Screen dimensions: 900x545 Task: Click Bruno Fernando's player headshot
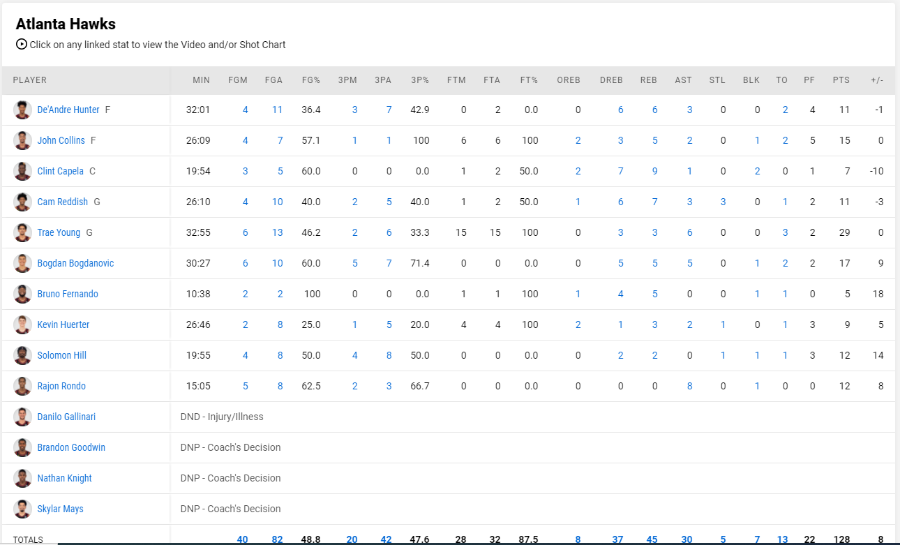click(x=22, y=294)
